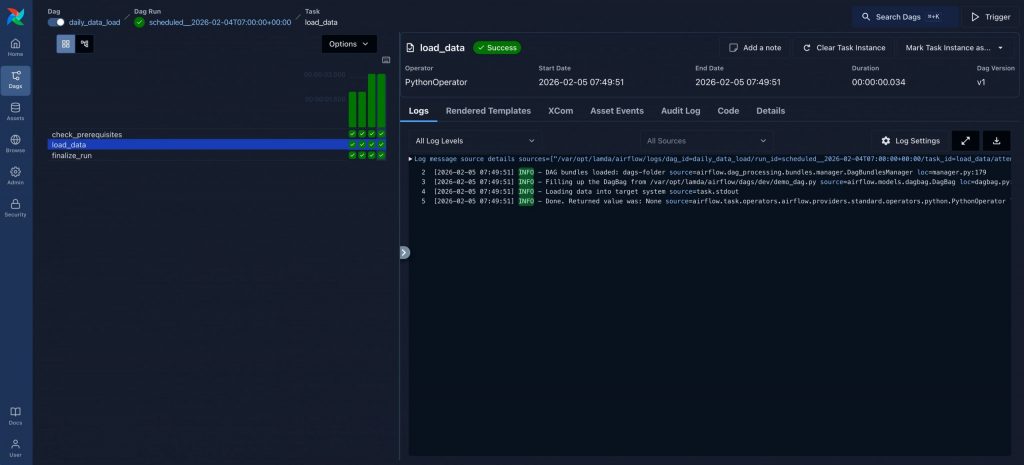Click the Search Dags field

[903, 17]
